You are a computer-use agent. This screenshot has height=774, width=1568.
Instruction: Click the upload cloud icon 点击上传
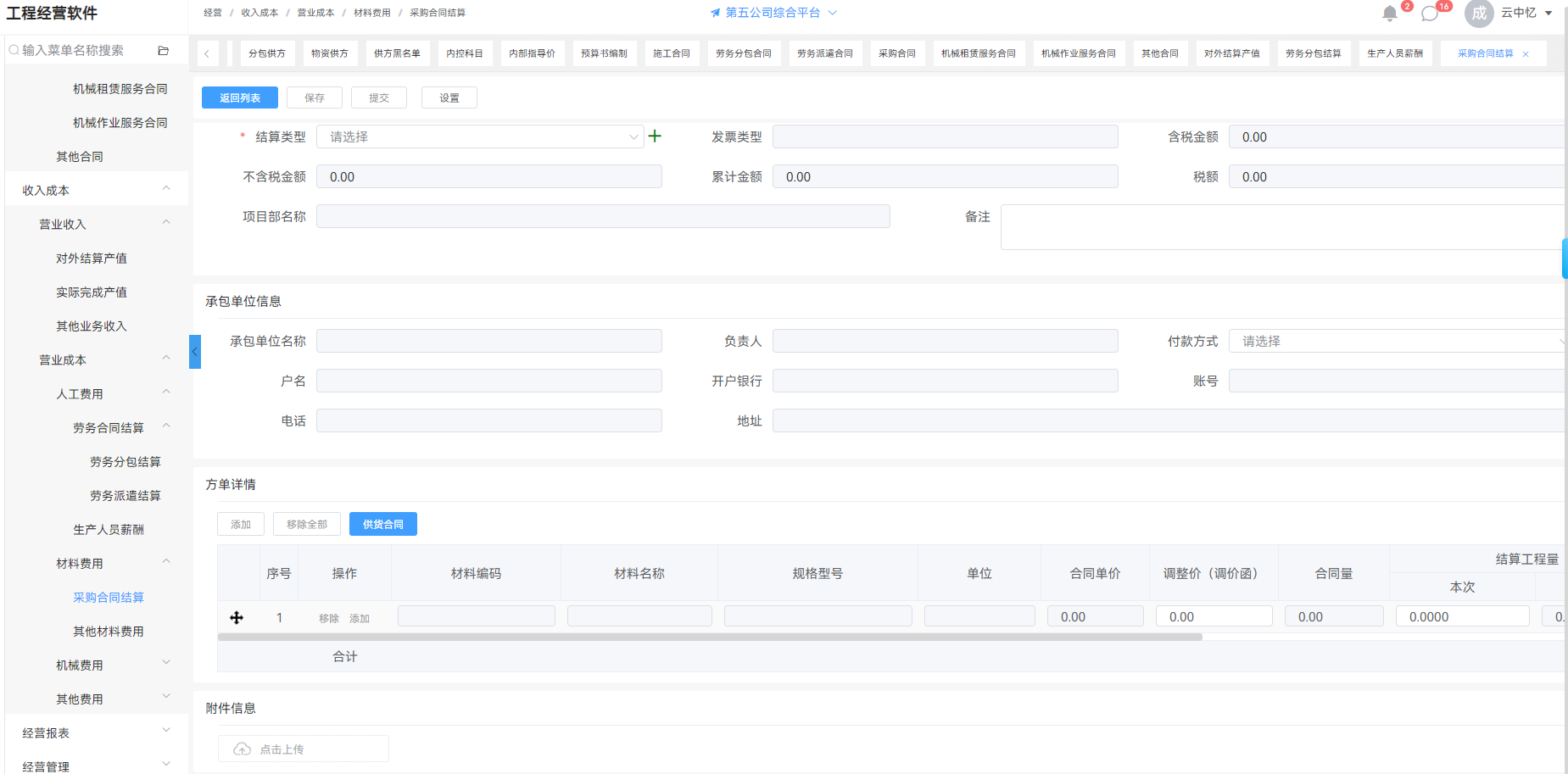coord(243,749)
